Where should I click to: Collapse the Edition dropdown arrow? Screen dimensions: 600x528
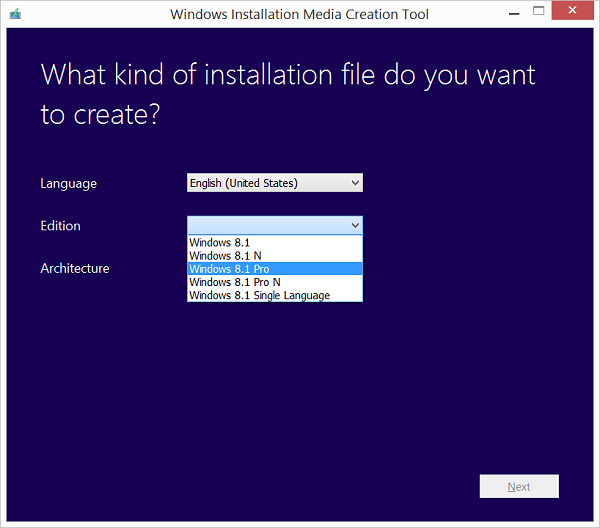(355, 225)
